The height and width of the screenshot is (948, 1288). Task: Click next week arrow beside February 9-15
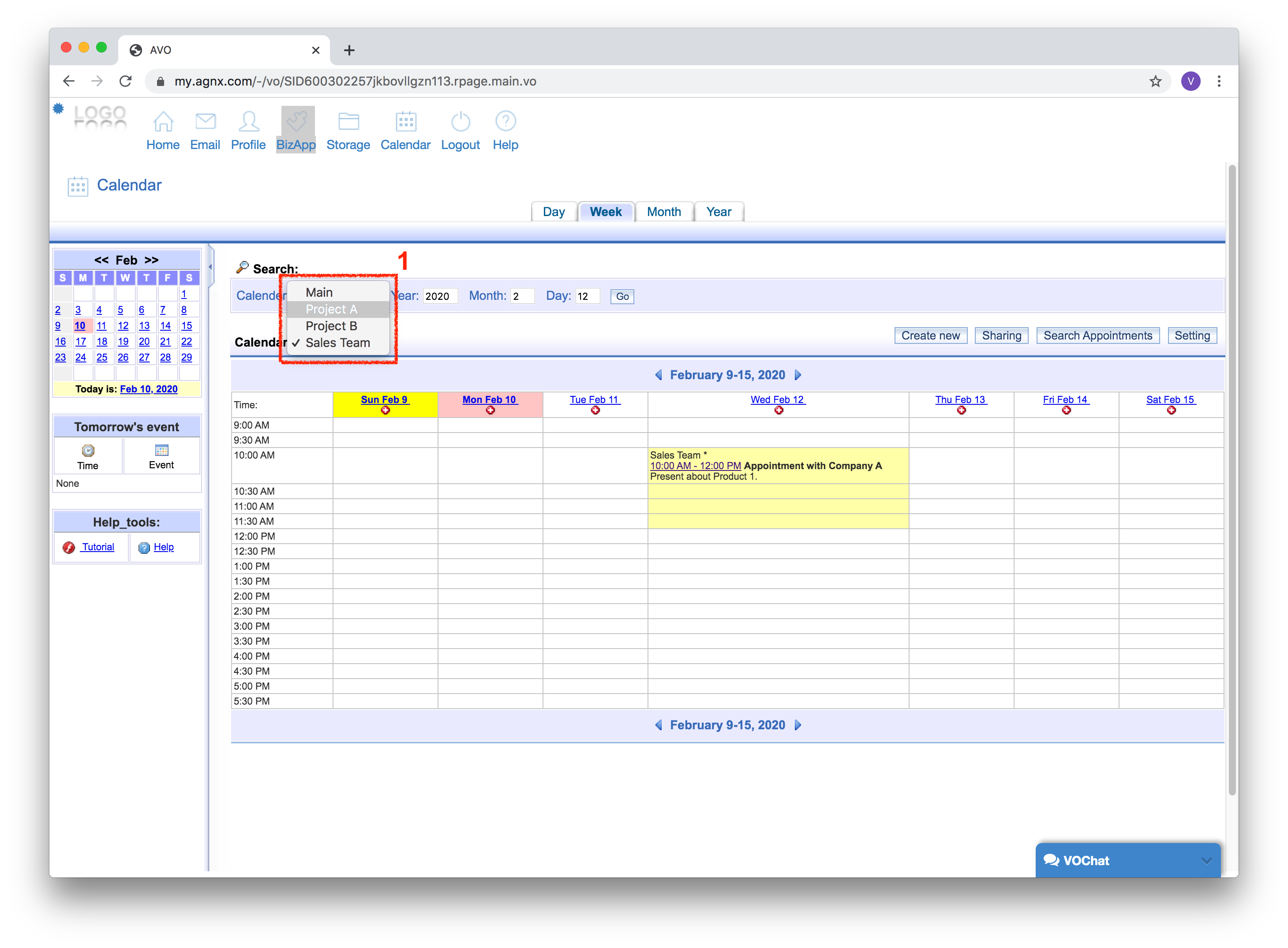(798, 375)
